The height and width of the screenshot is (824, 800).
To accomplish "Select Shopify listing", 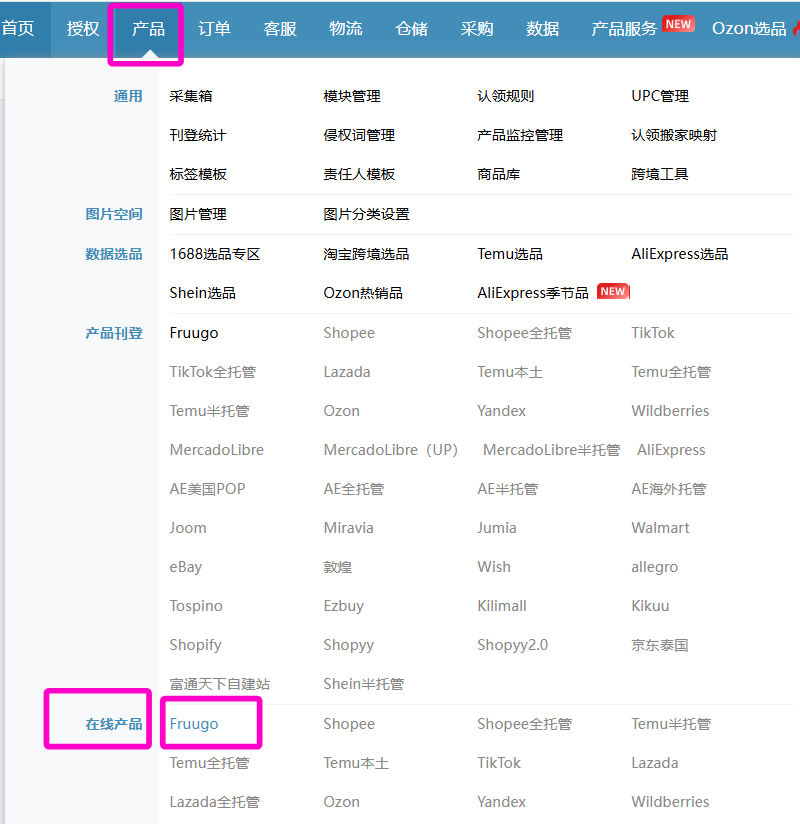I will pyautogui.click(x=196, y=645).
